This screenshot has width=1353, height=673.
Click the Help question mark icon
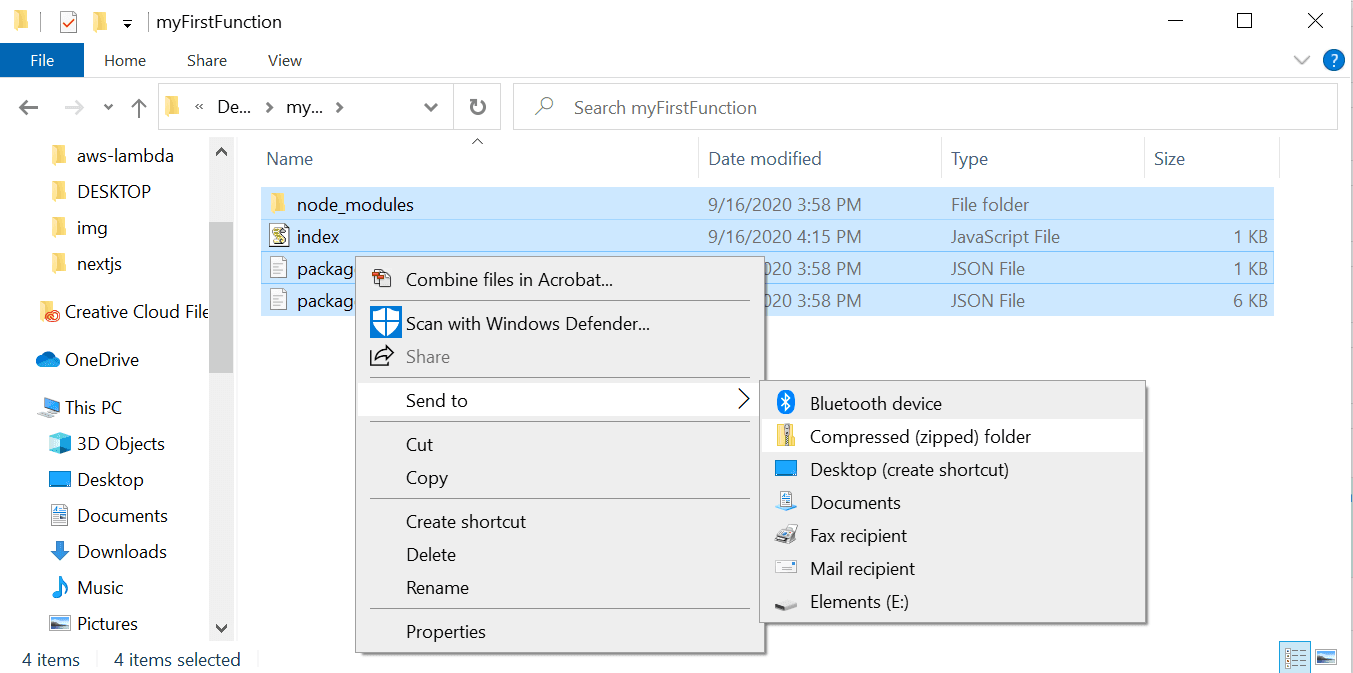(x=1333, y=60)
